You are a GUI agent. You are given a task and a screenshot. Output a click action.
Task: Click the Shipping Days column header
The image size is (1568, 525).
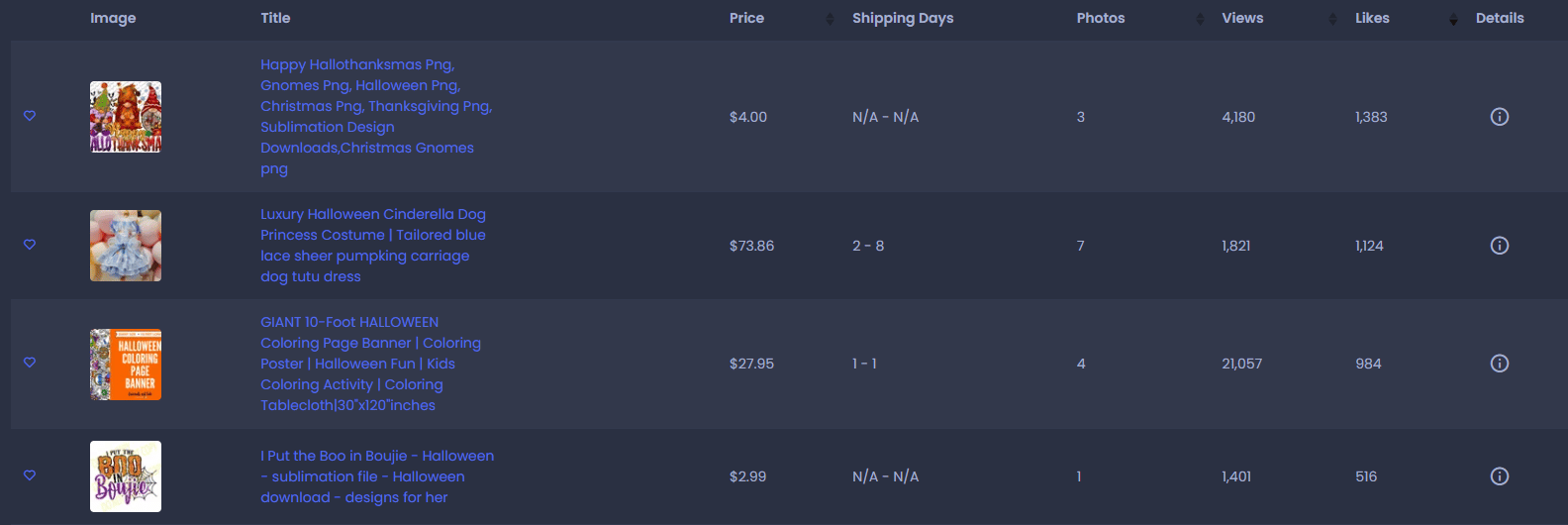[x=903, y=18]
